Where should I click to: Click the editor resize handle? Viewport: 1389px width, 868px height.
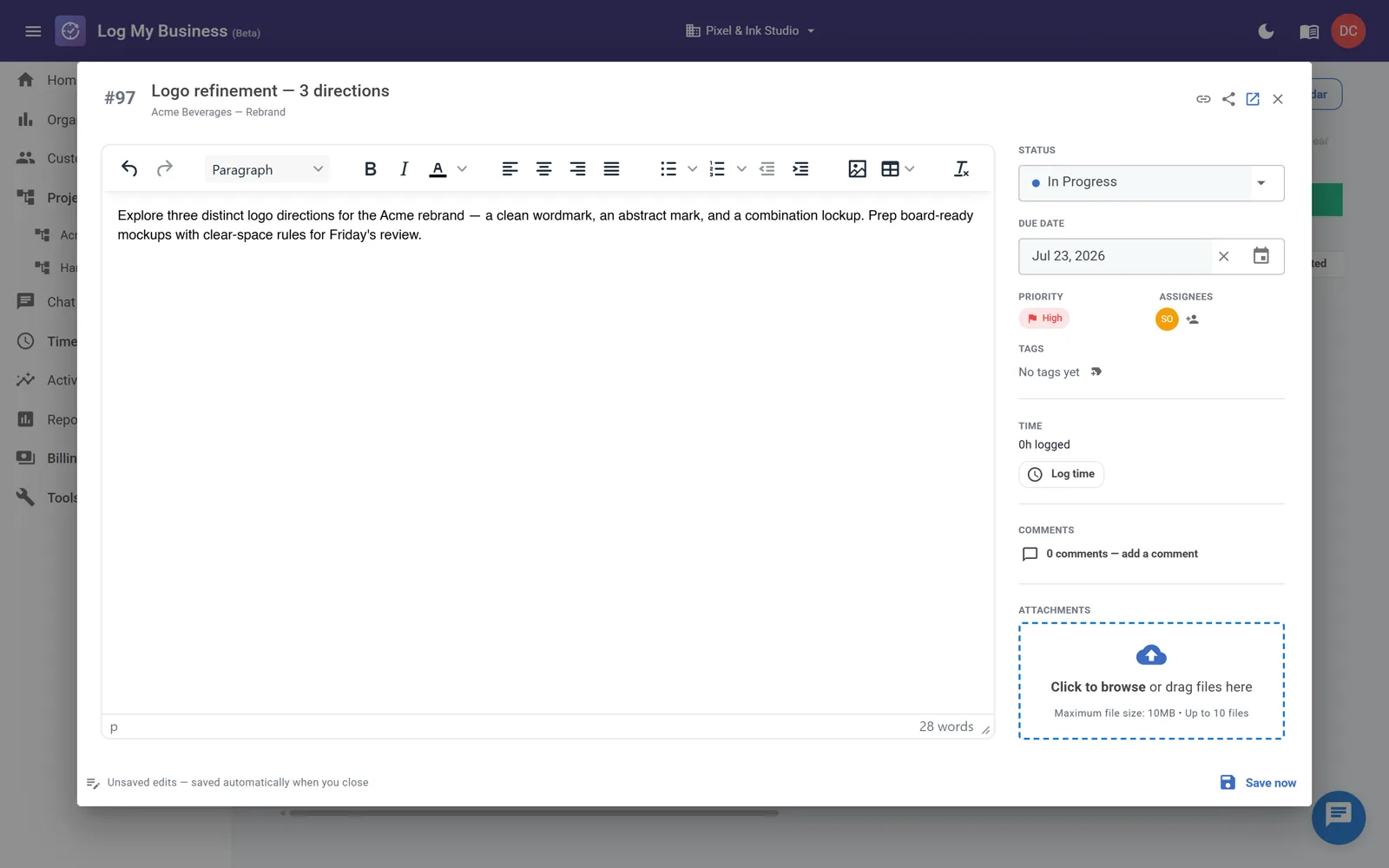[x=986, y=730]
